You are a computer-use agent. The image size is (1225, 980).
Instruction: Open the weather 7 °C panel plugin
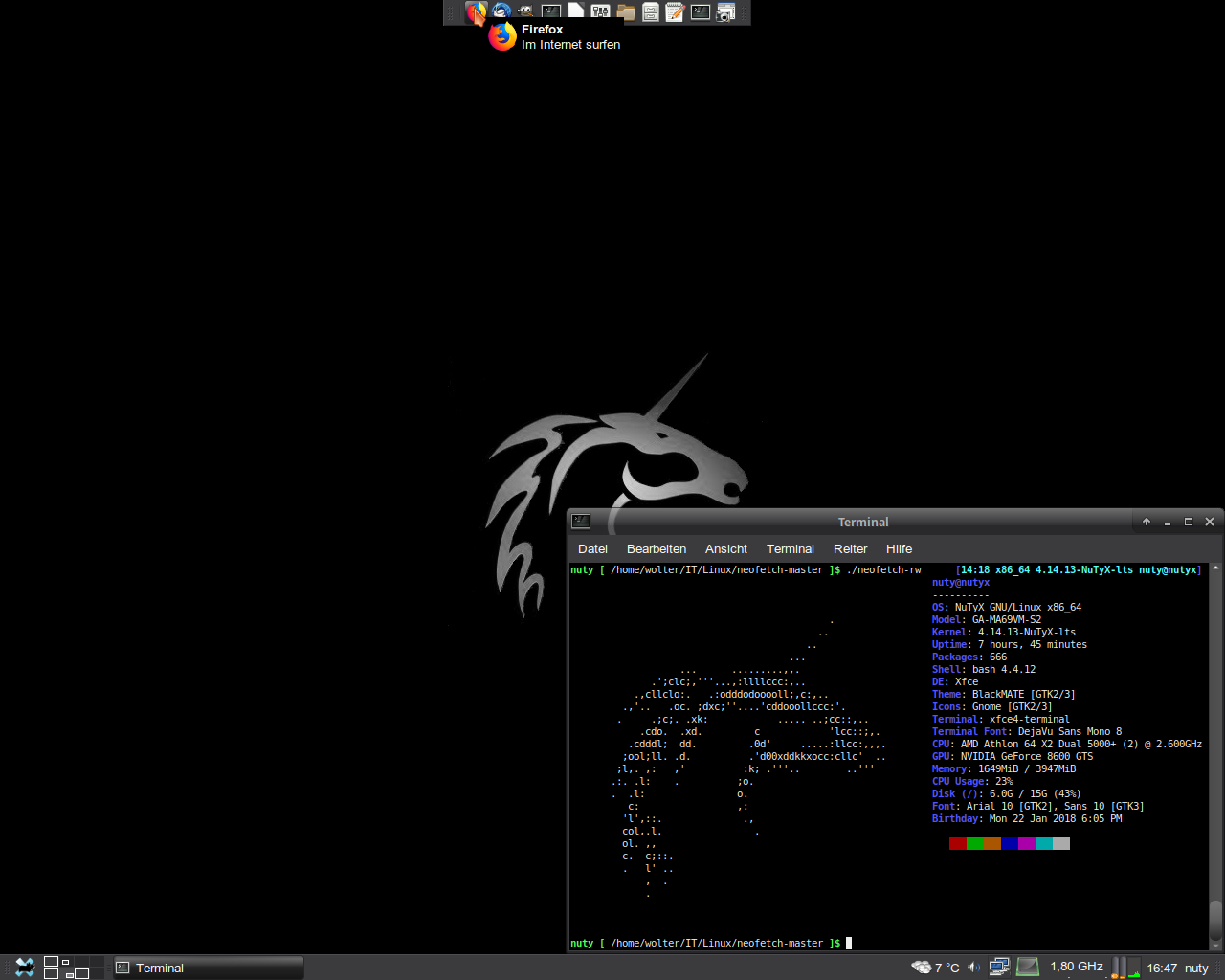[935, 968]
